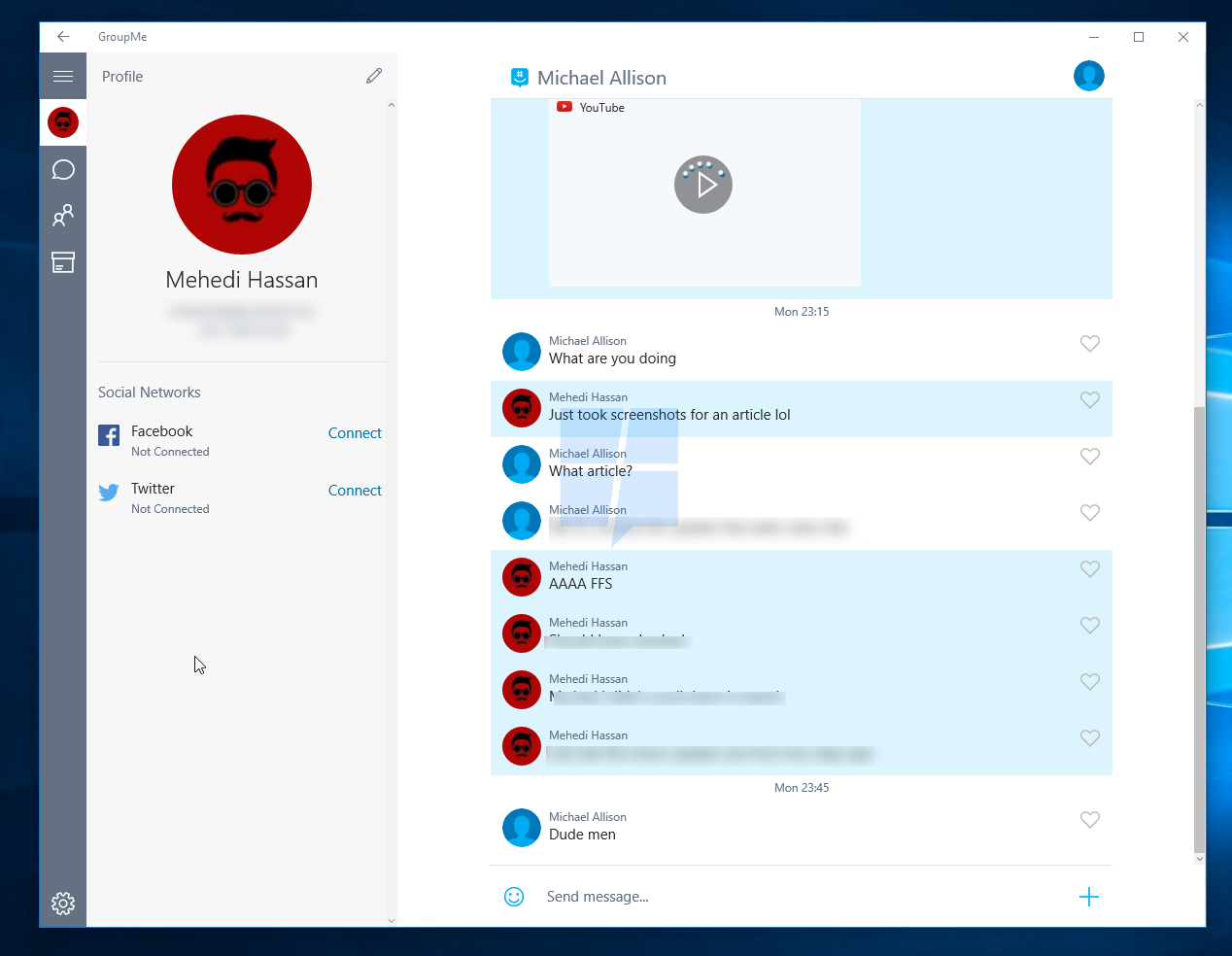The image size is (1232, 956).
Task: Select the Chats icon in the sidebar
Action: click(x=63, y=169)
